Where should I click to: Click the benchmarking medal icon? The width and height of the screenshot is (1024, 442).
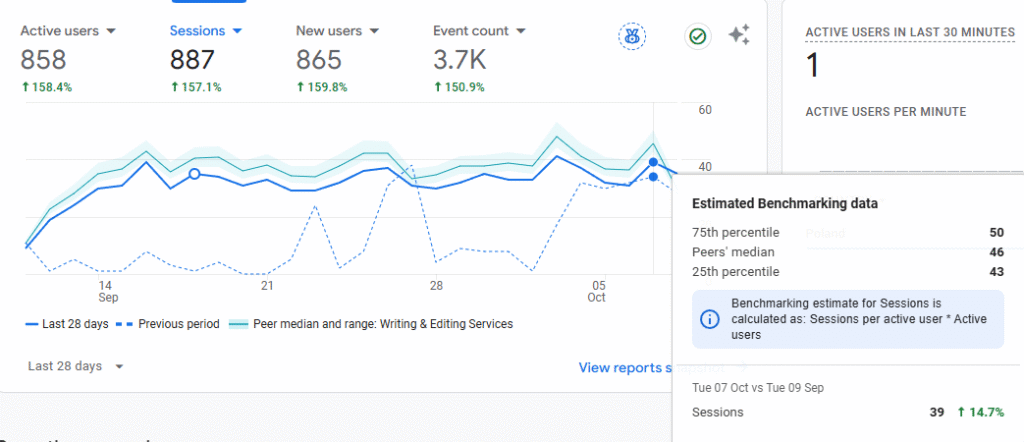632,36
